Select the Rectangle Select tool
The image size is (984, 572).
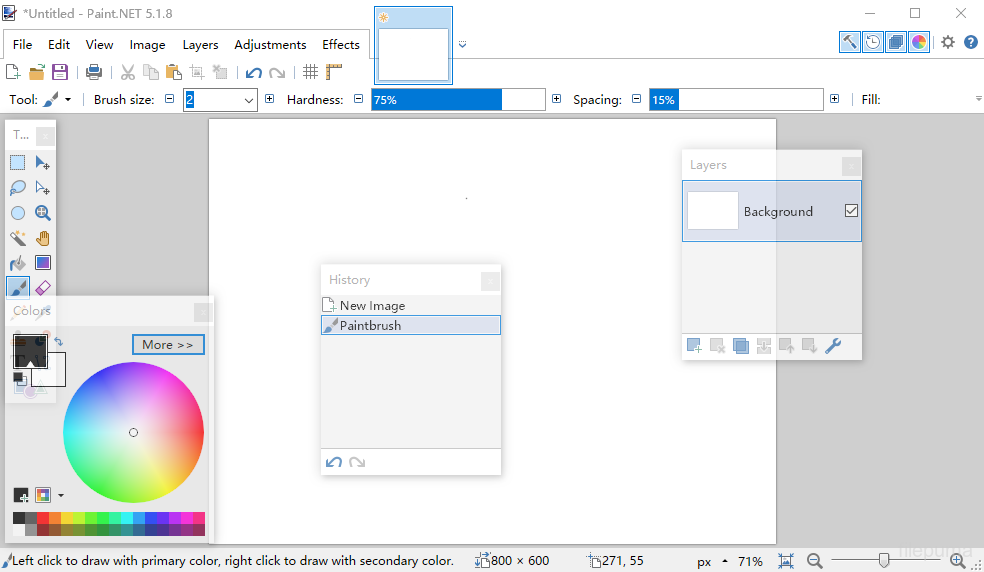[18, 163]
